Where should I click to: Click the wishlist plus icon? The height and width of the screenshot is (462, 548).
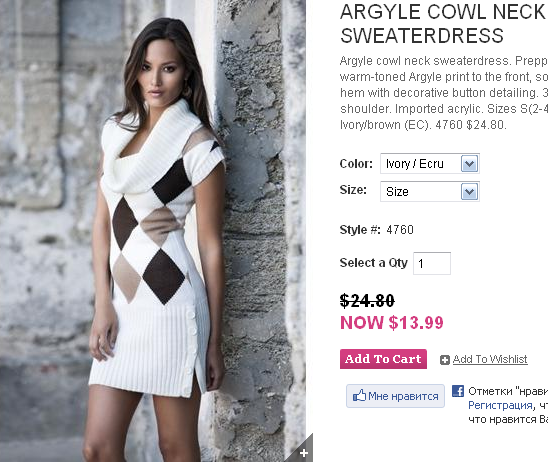[445, 360]
